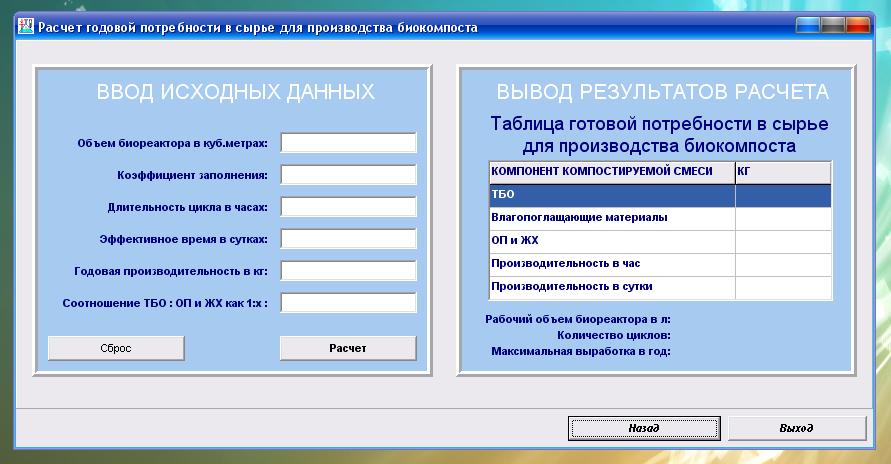This screenshot has height=464, width=891.
Task: Select the 'ТБО' table row
Action: pyautogui.click(x=660, y=195)
